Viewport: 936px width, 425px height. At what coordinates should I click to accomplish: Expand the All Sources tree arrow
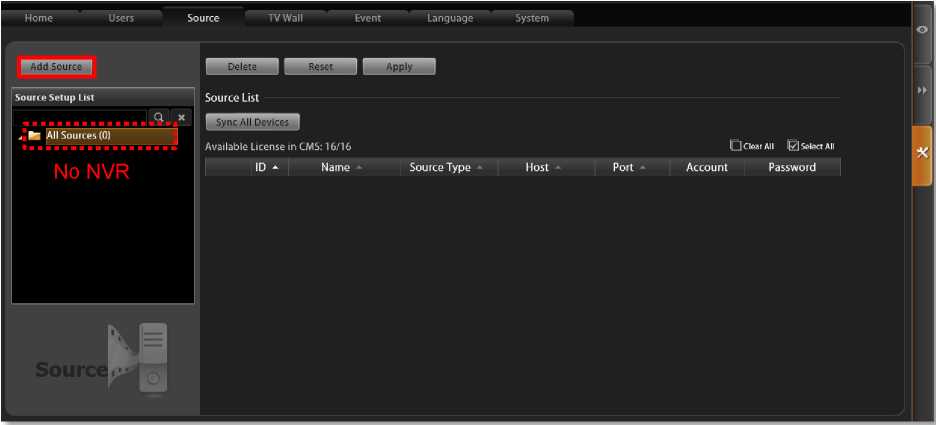click(x=22, y=136)
